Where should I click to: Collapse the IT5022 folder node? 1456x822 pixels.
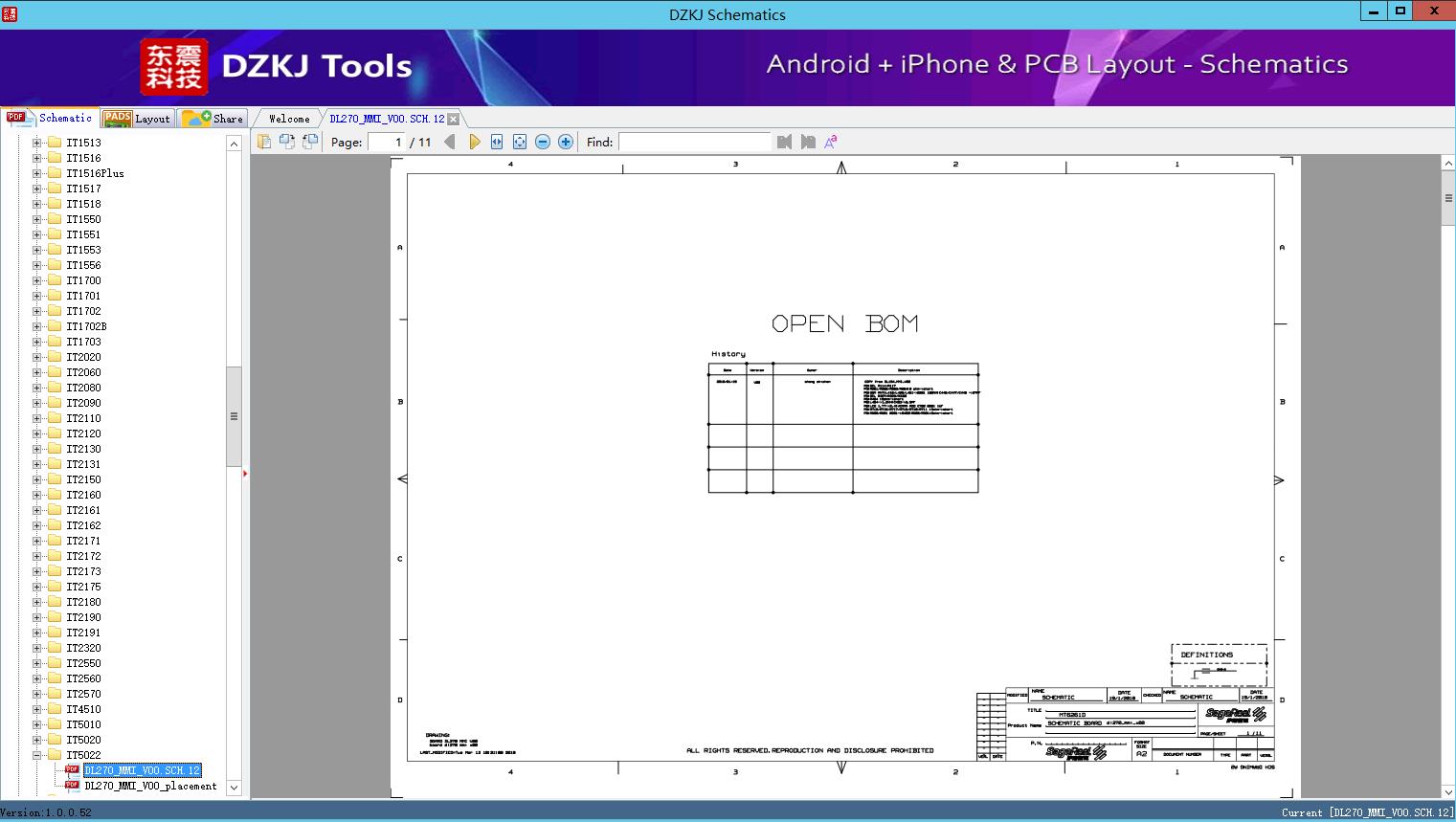tap(36, 755)
